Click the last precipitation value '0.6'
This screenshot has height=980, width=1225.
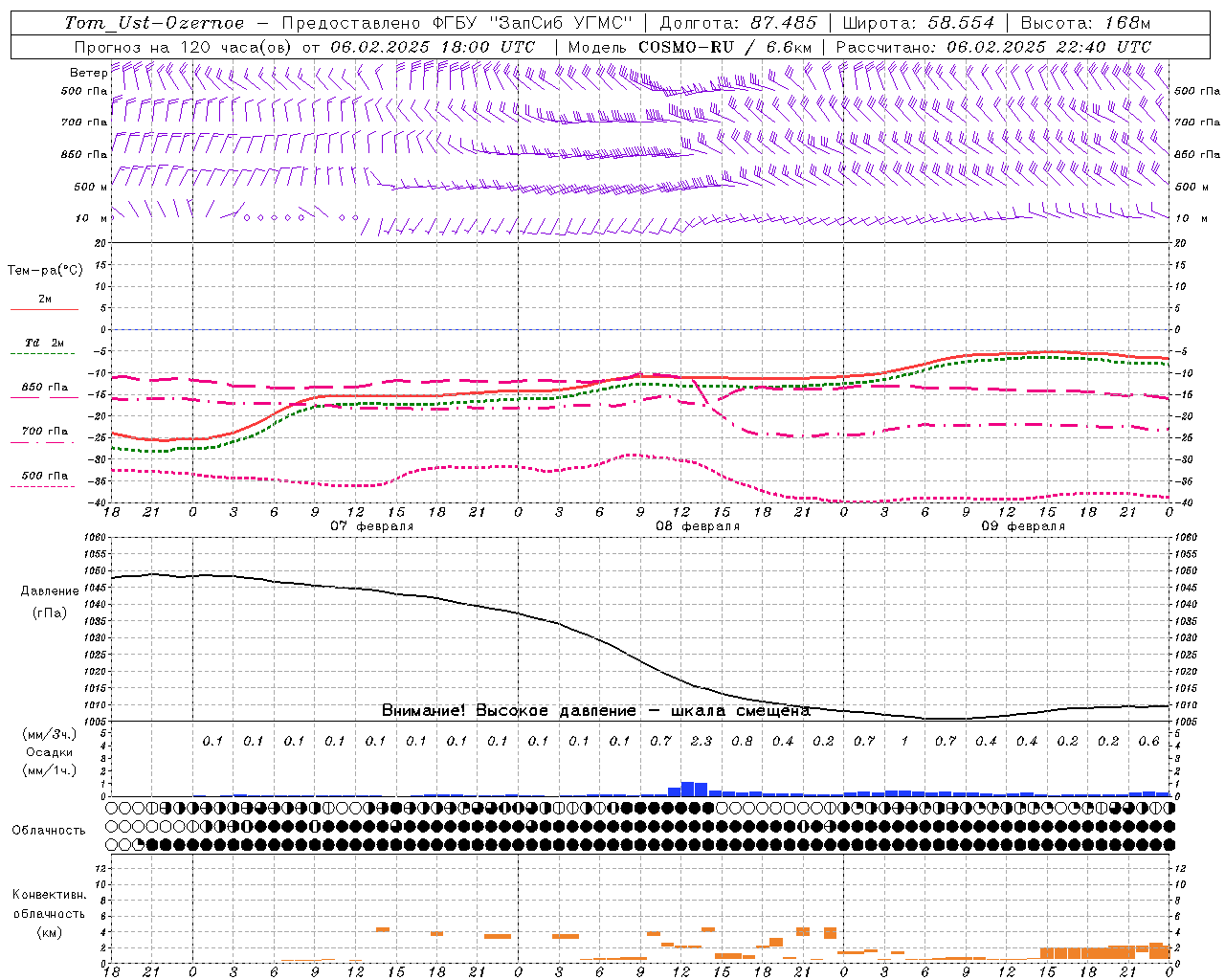pos(1148,742)
